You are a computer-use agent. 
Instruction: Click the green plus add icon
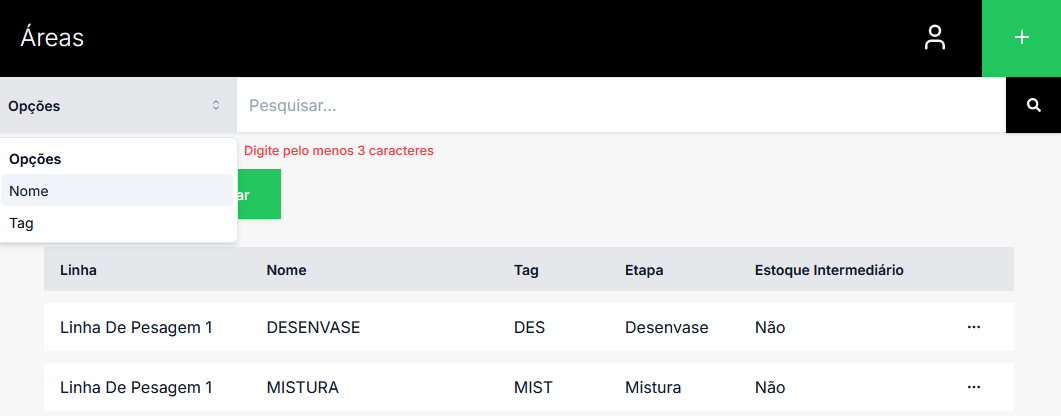(x=1021, y=38)
